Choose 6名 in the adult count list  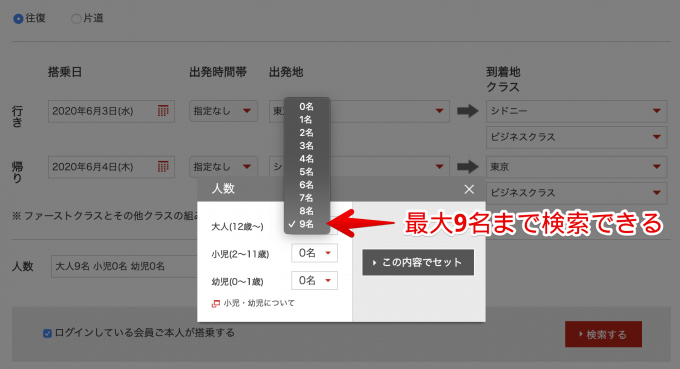click(307, 185)
